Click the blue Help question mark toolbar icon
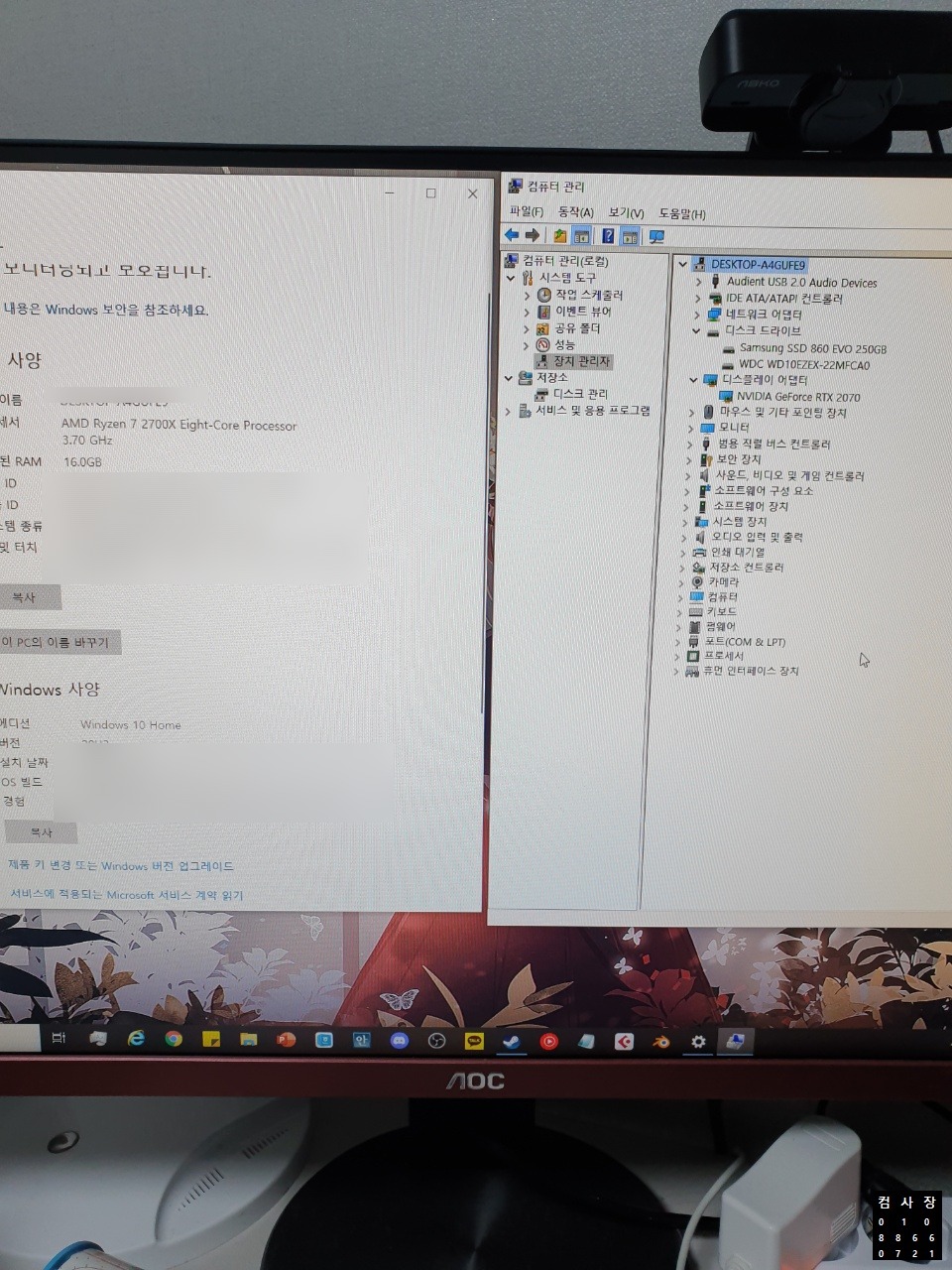 (608, 236)
